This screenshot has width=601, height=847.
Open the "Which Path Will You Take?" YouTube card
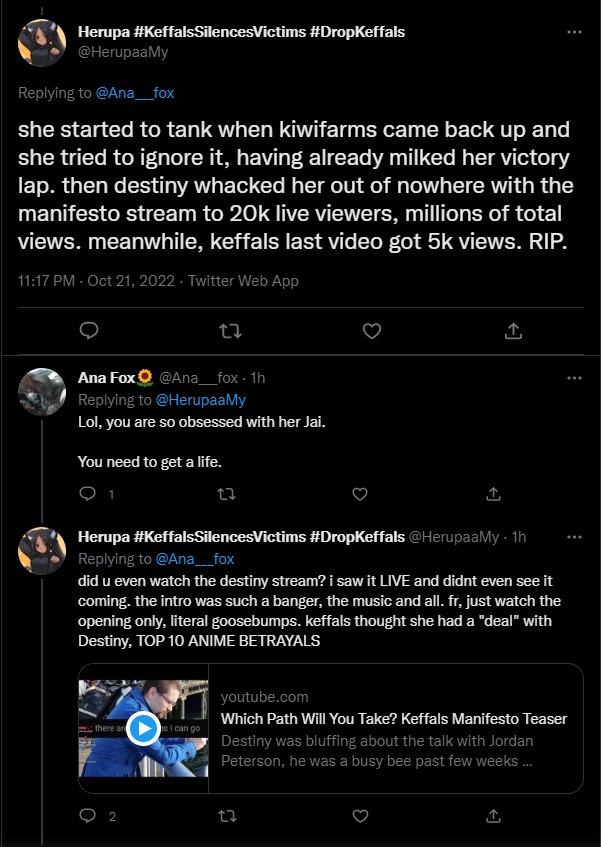pos(394,719)
